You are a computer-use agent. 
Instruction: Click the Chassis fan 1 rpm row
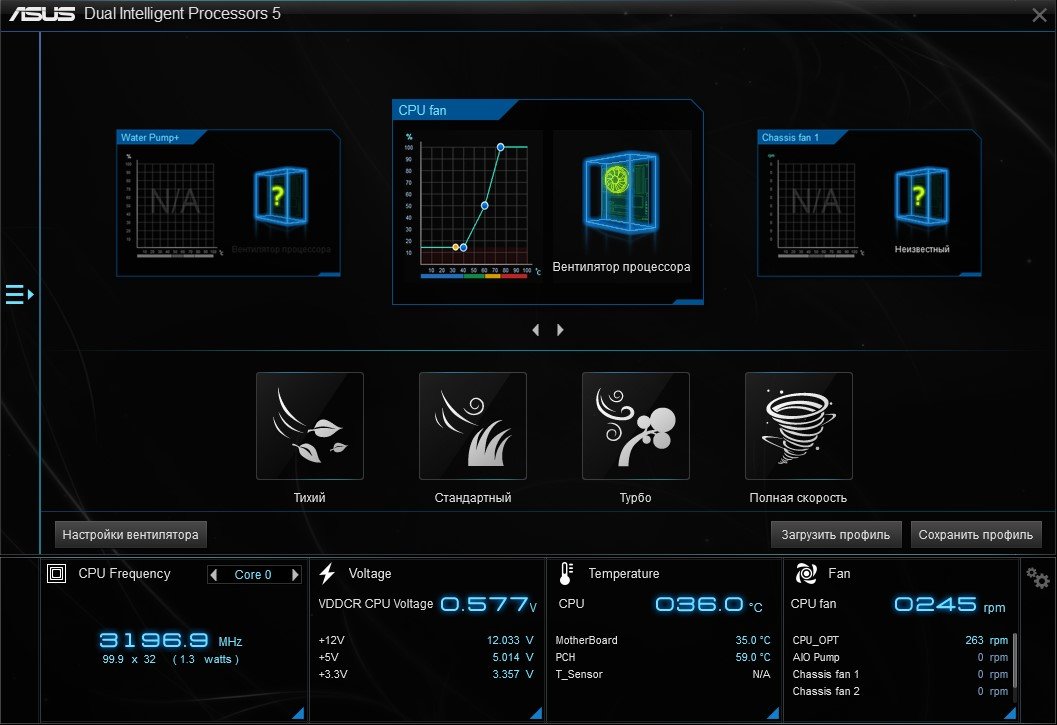point(900,674)
